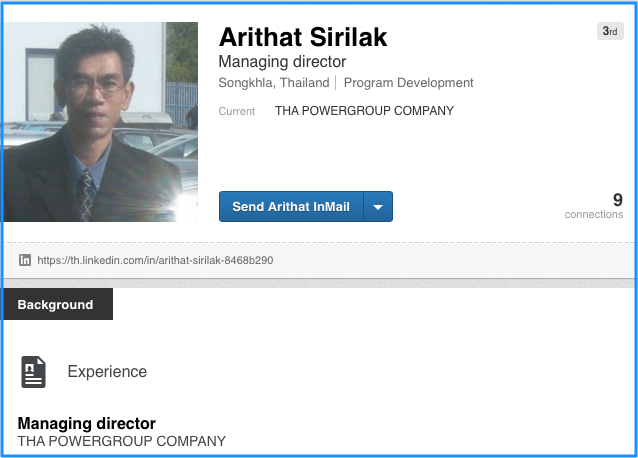Click THA POWERGROUP COMPANY next to Current
638x458 pixels.
coord(364,111)
